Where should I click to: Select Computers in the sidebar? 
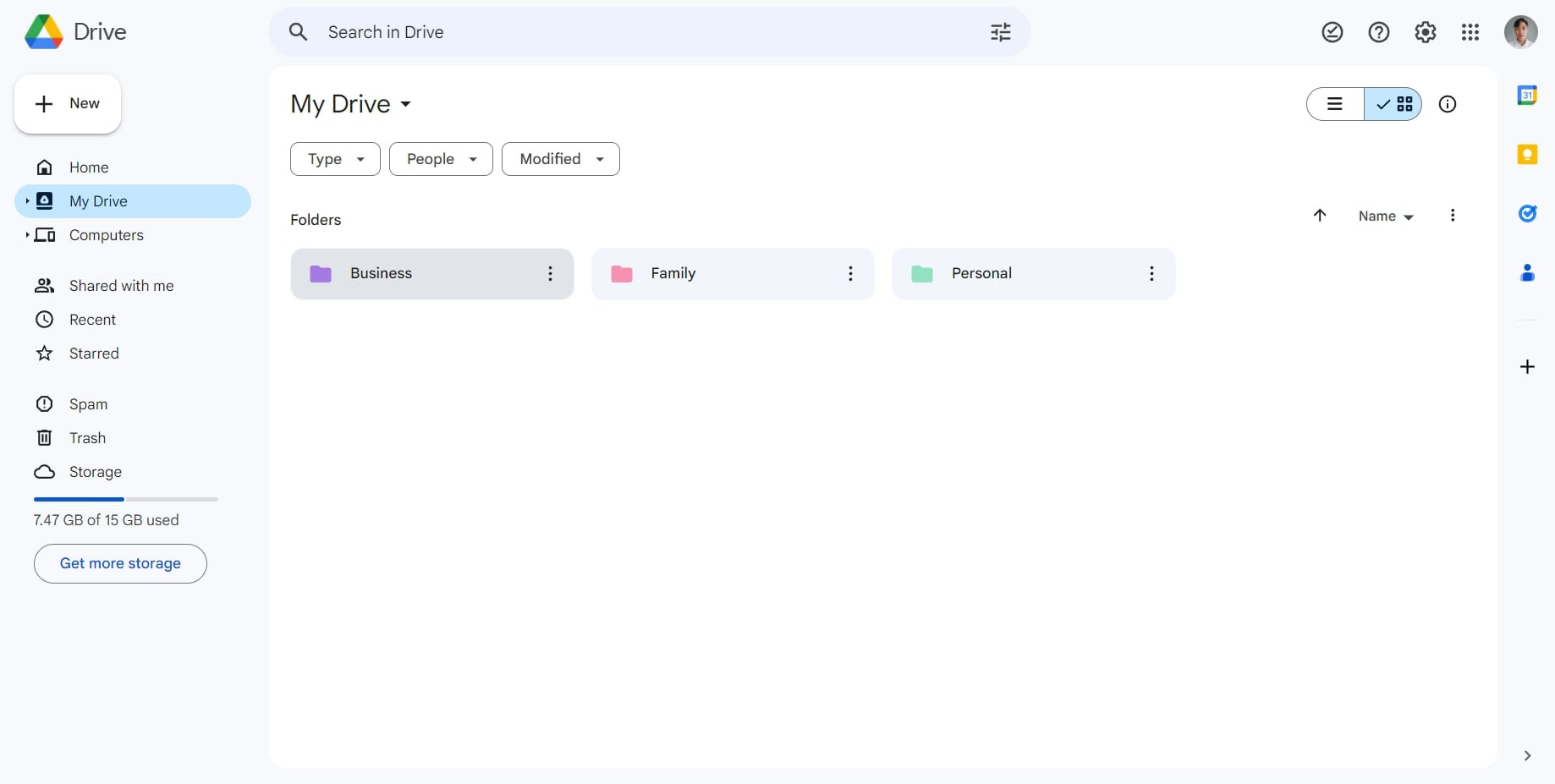[133, 235]
